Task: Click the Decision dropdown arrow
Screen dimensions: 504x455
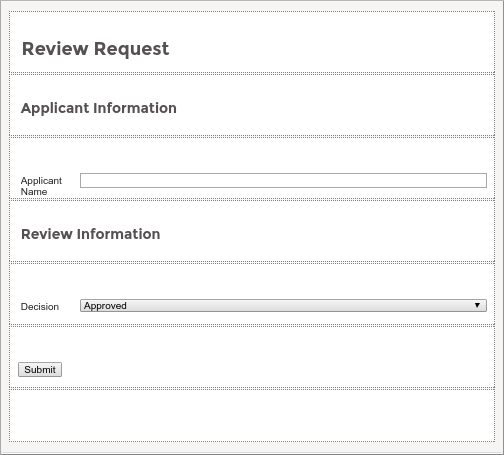Action: pyautogui.click(x=477, y=305)
